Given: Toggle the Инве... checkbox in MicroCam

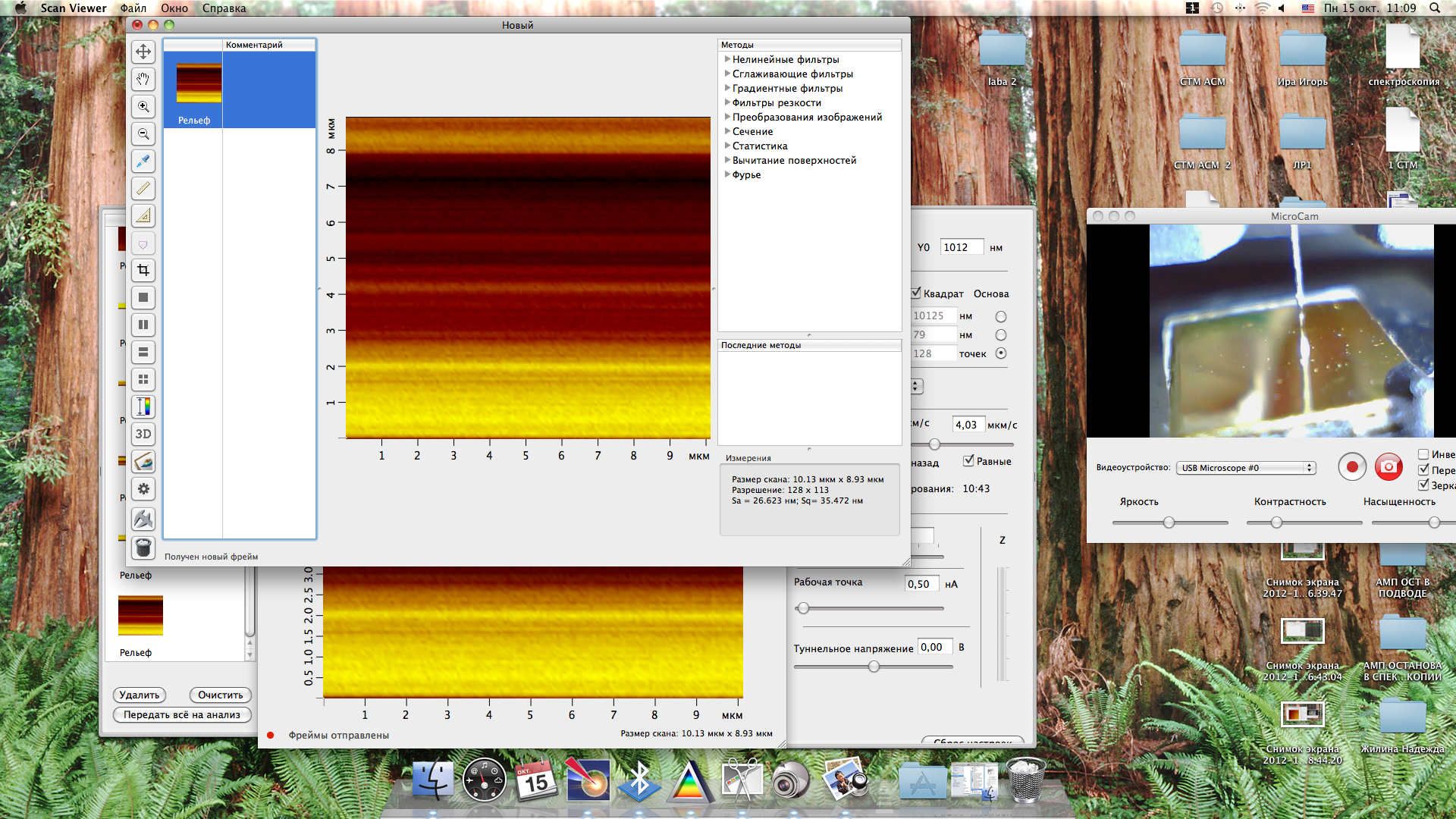Looking at the screenshot, I should click(1423, 454).
